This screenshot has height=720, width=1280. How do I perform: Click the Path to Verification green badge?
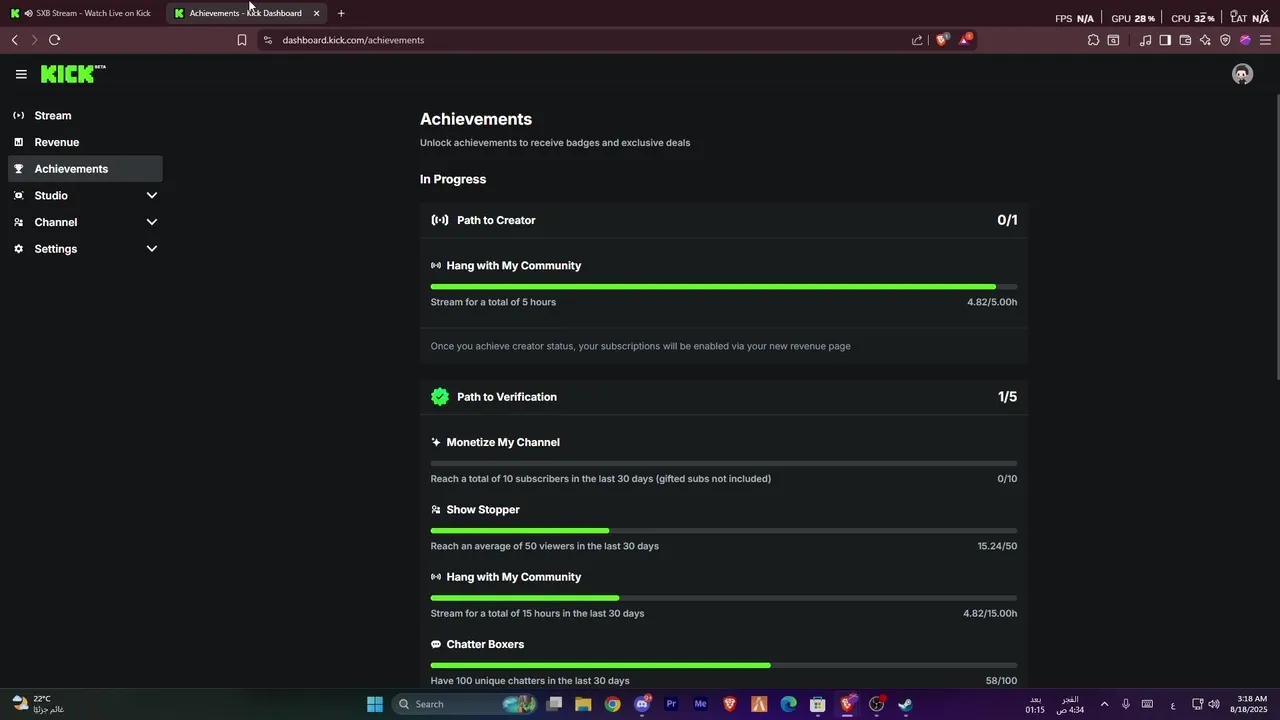440,397
